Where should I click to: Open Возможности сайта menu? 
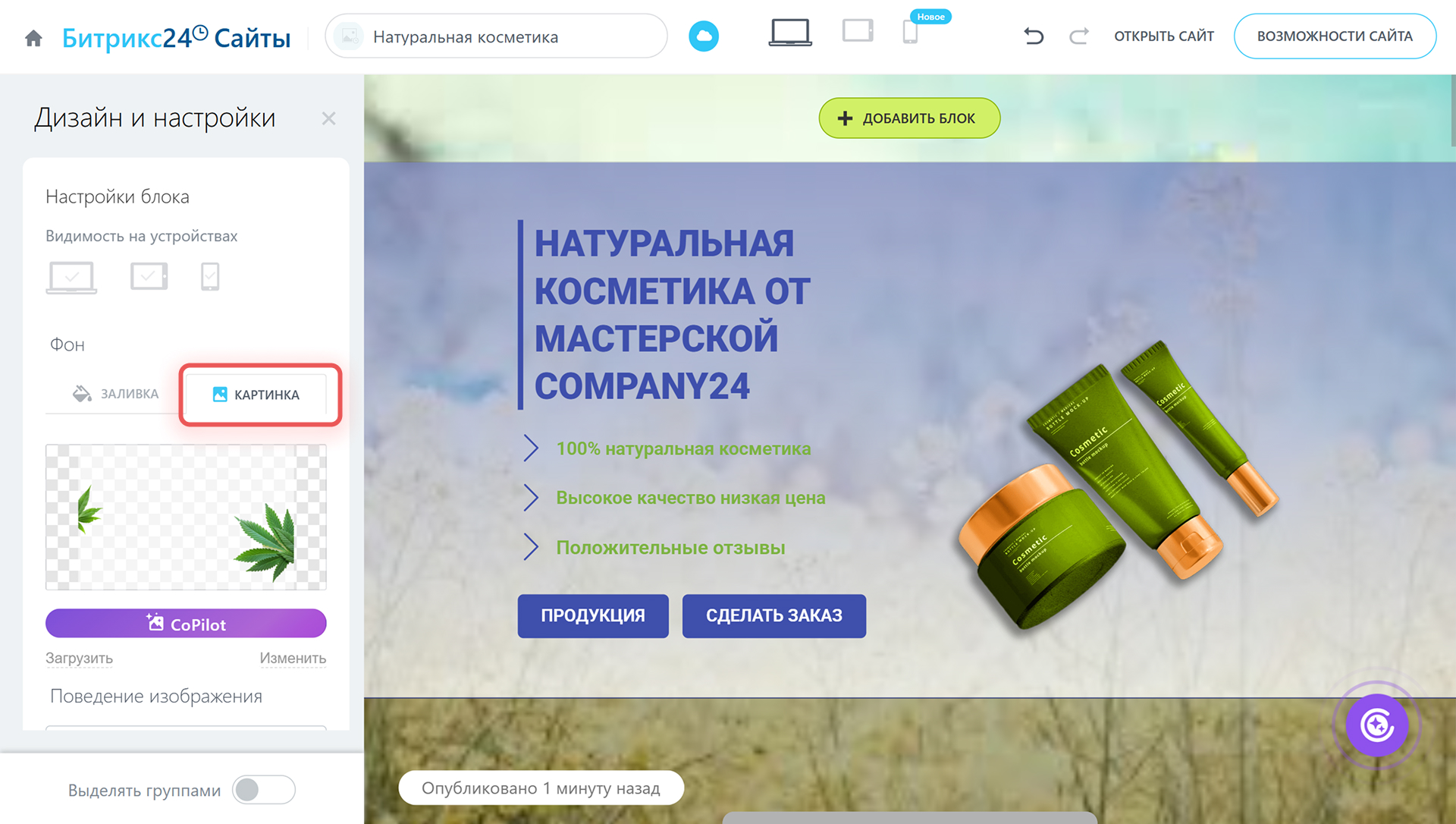point(1334,36)
